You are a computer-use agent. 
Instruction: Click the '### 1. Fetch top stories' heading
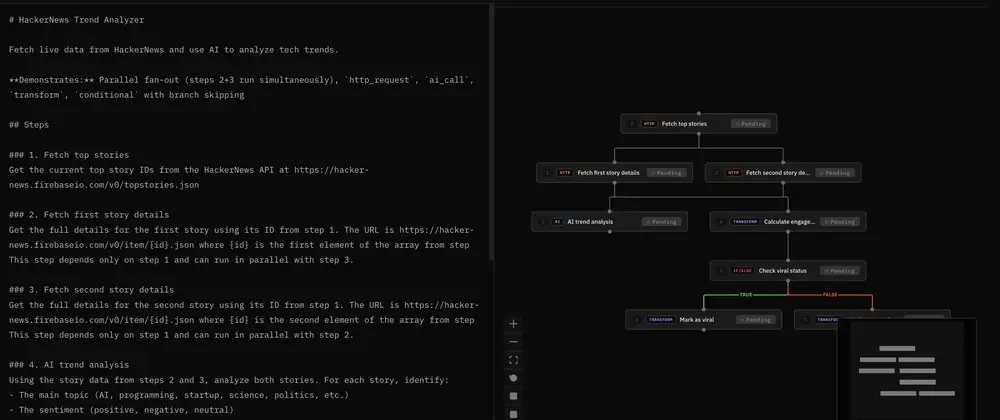coord(69,155)
